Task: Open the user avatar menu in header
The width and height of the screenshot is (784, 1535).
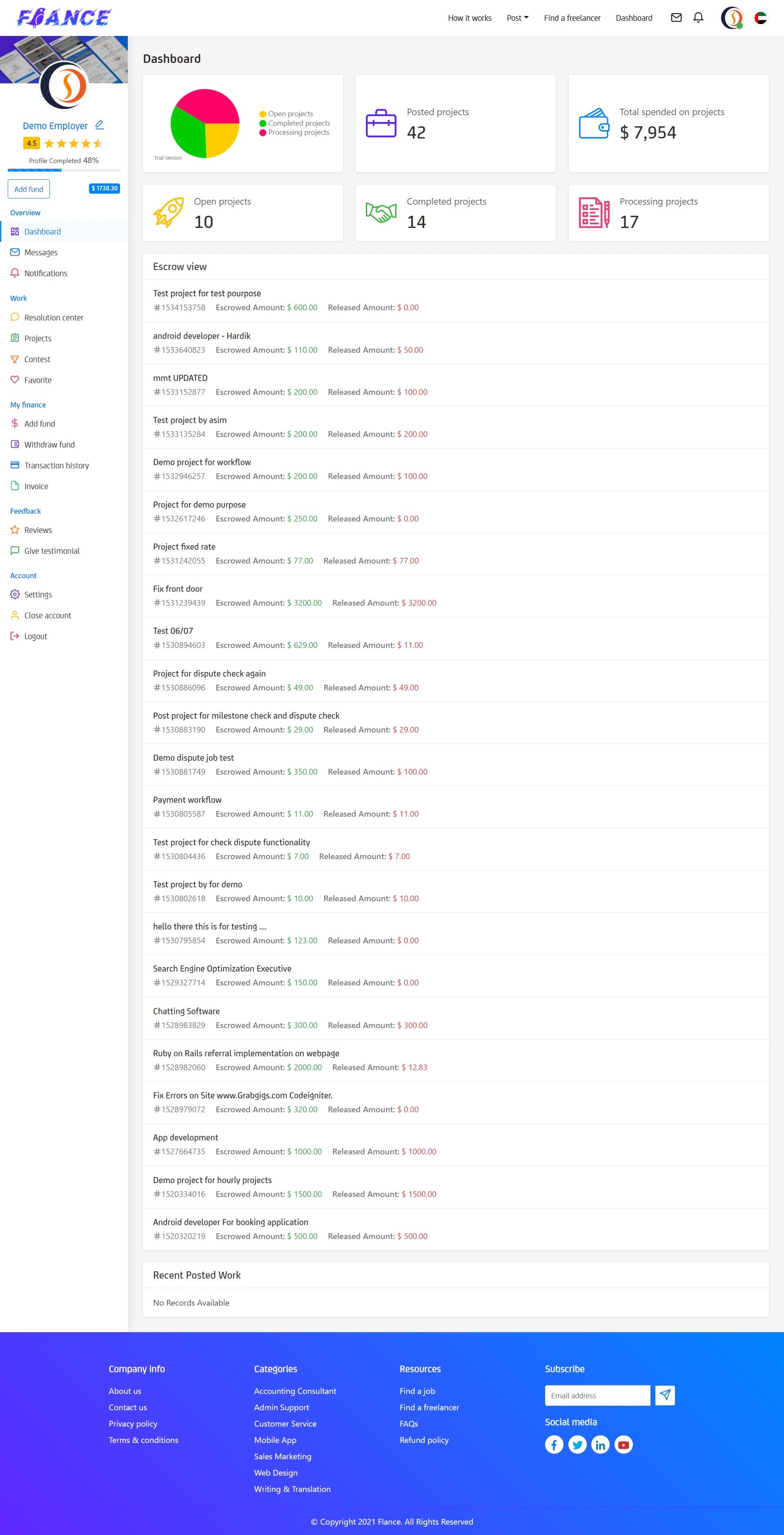Action: click(732, 18)
